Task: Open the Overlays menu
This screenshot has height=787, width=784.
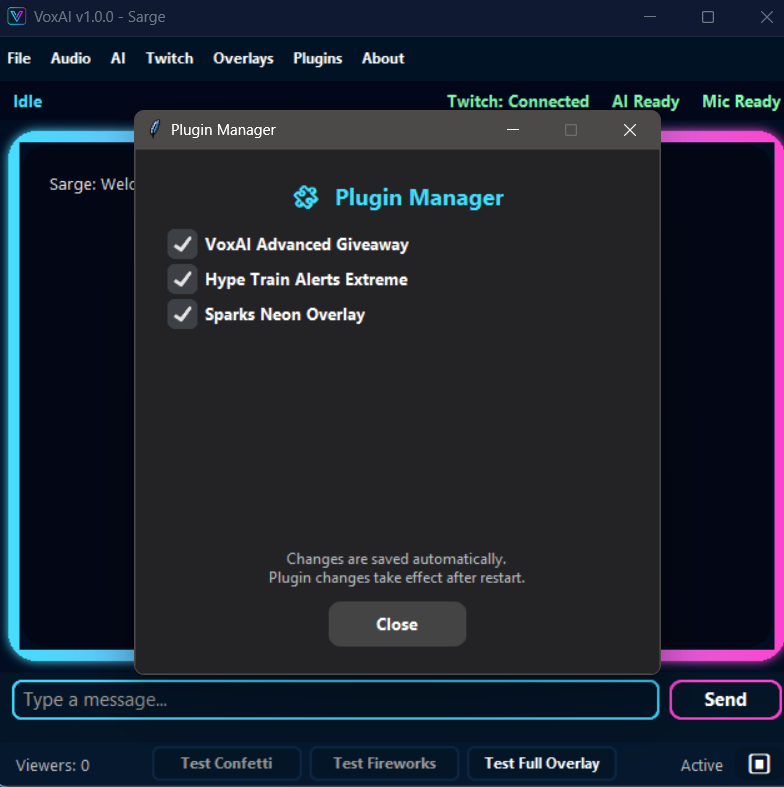Action: tap(243, 58)
